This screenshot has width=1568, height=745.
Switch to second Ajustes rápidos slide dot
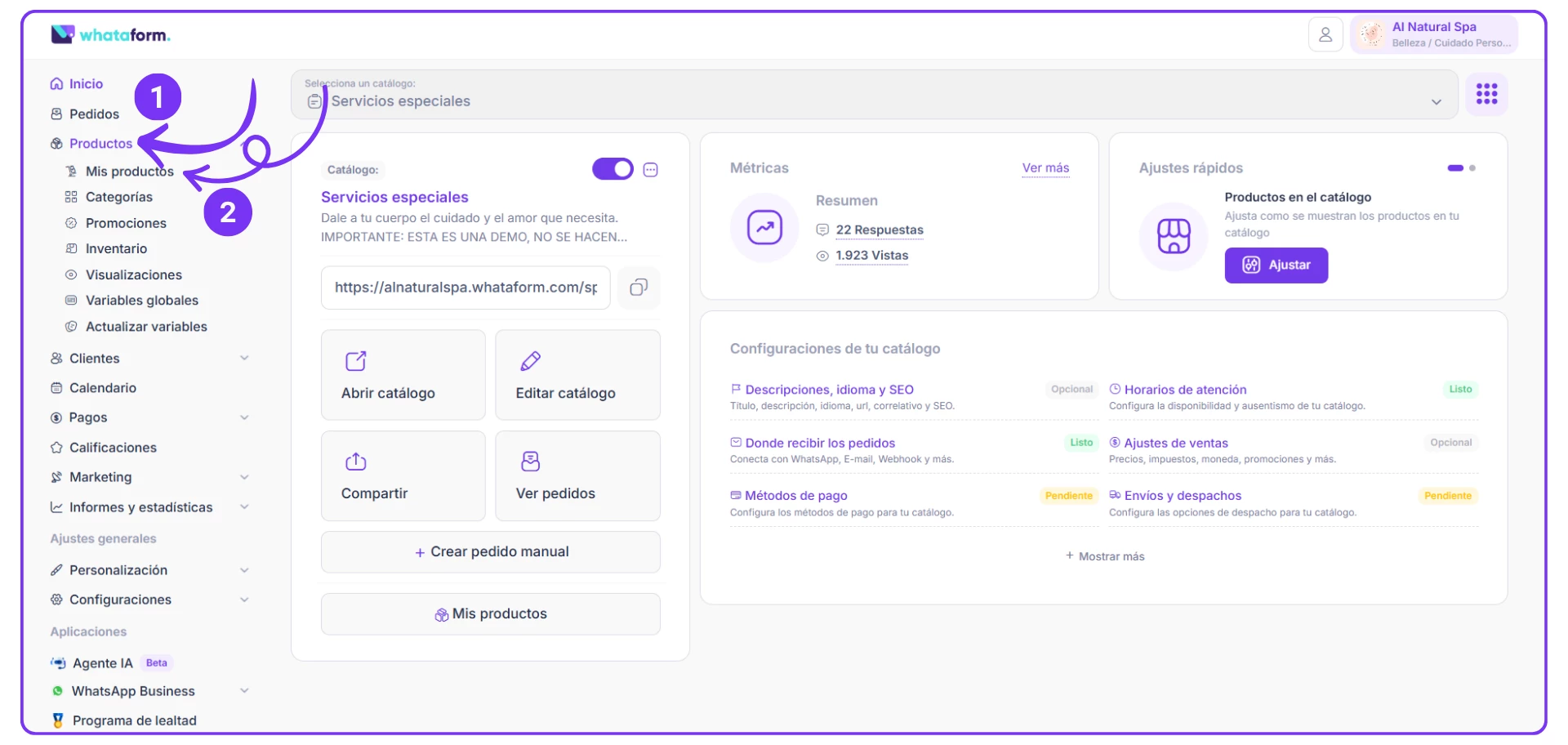[x=1472, y=168]
